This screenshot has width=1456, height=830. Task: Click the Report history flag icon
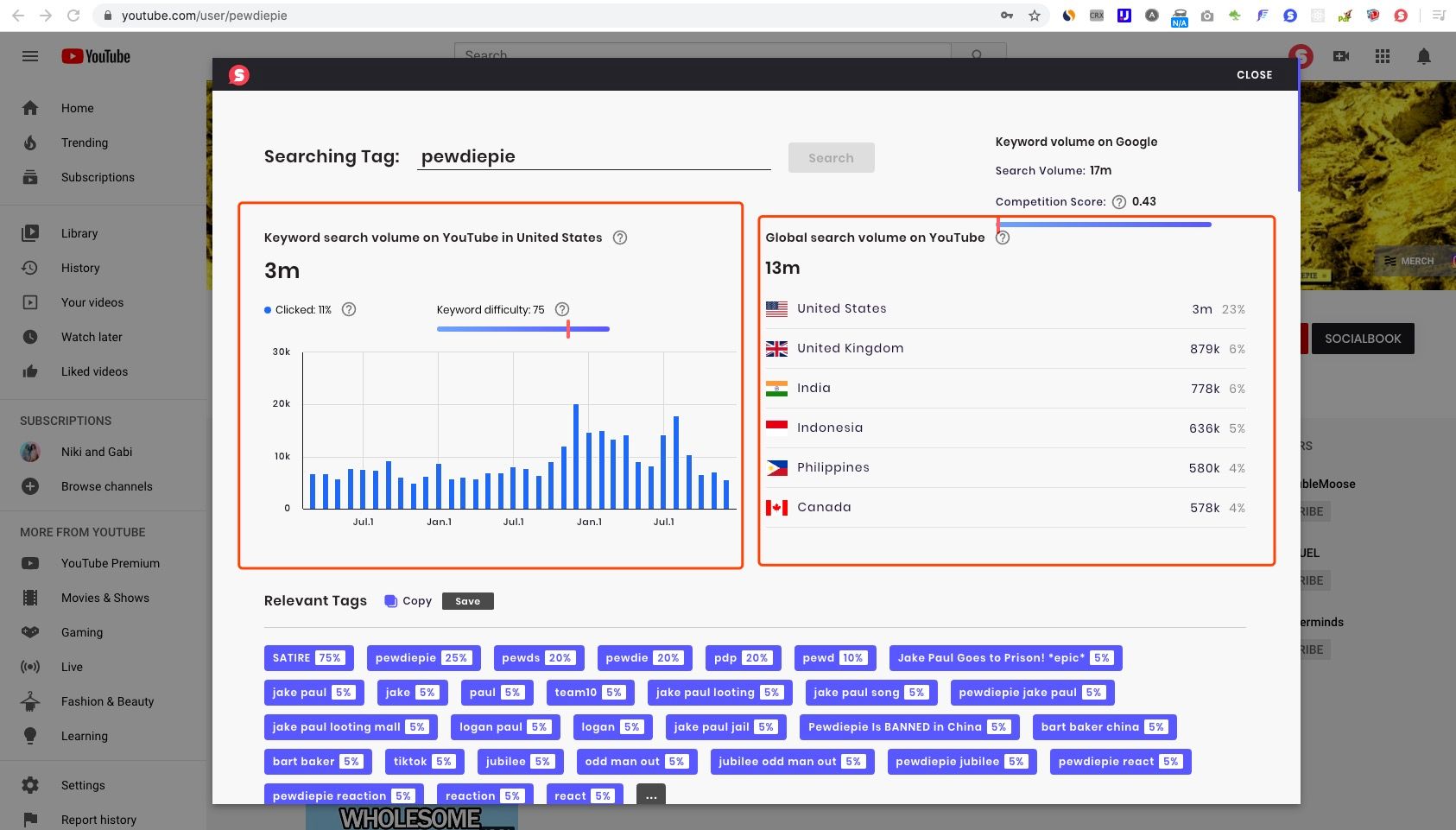30,820
